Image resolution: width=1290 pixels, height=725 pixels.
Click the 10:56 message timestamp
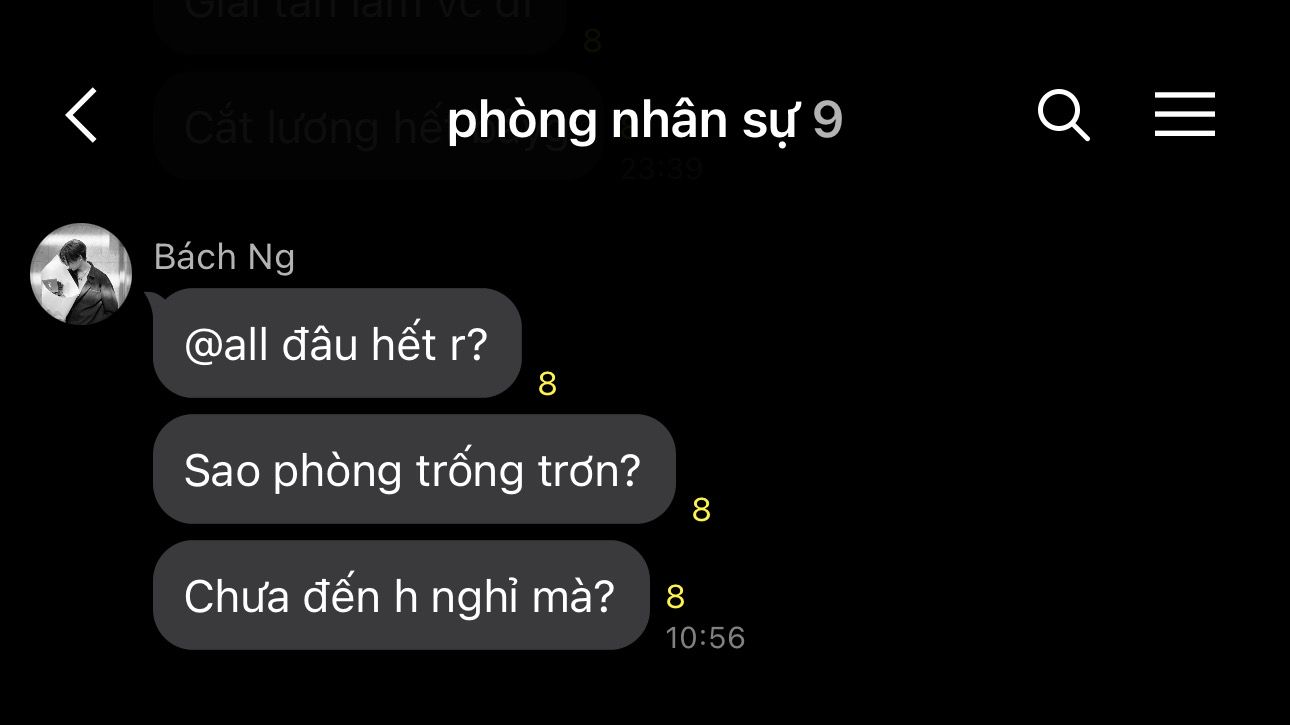click(706, 638)
